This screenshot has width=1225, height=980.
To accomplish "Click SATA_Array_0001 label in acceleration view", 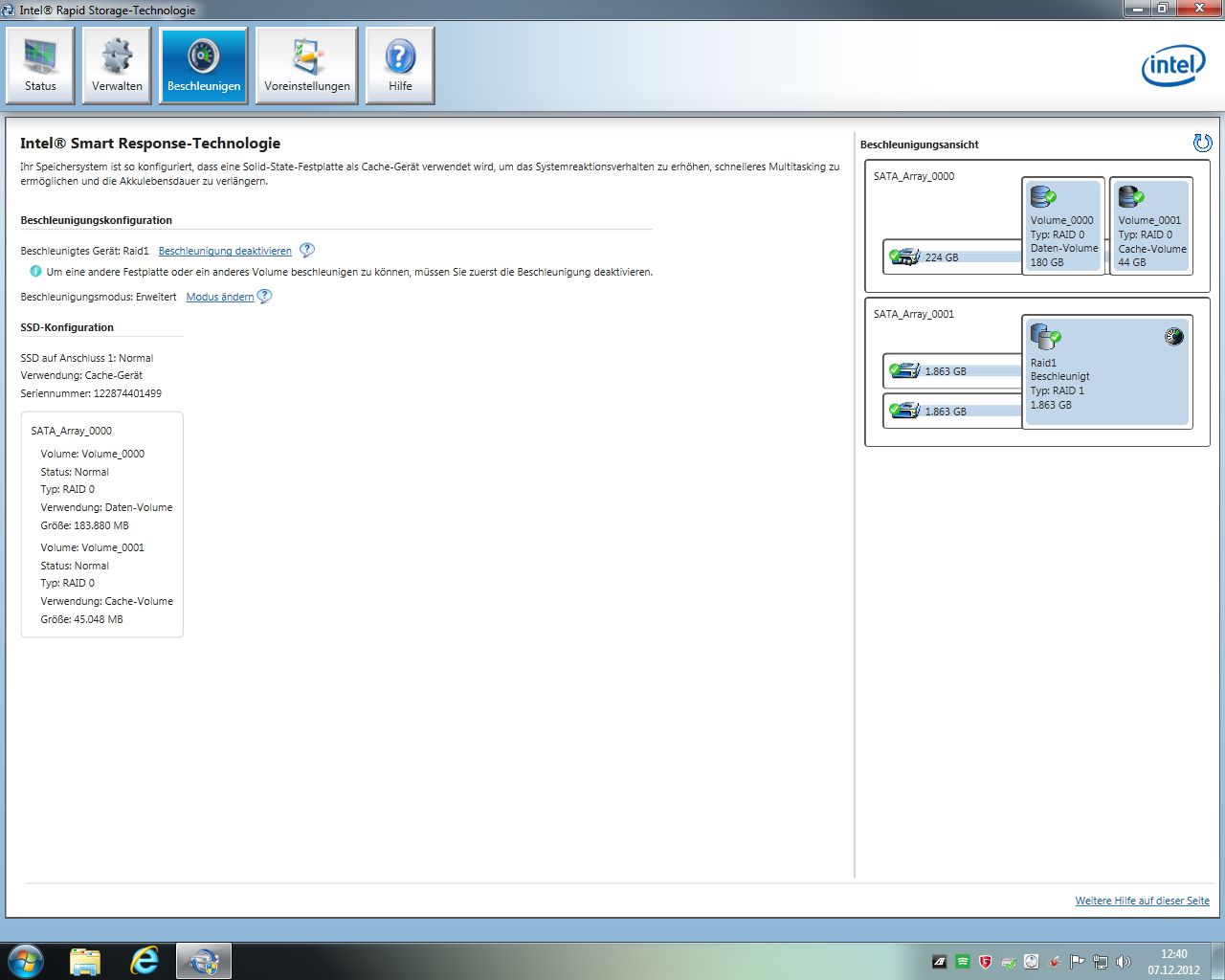I will coord(914,314).
